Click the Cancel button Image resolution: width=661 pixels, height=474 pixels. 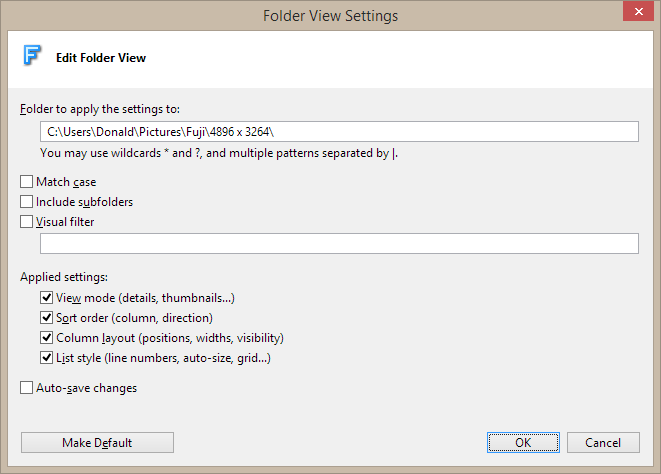(603, 443)
